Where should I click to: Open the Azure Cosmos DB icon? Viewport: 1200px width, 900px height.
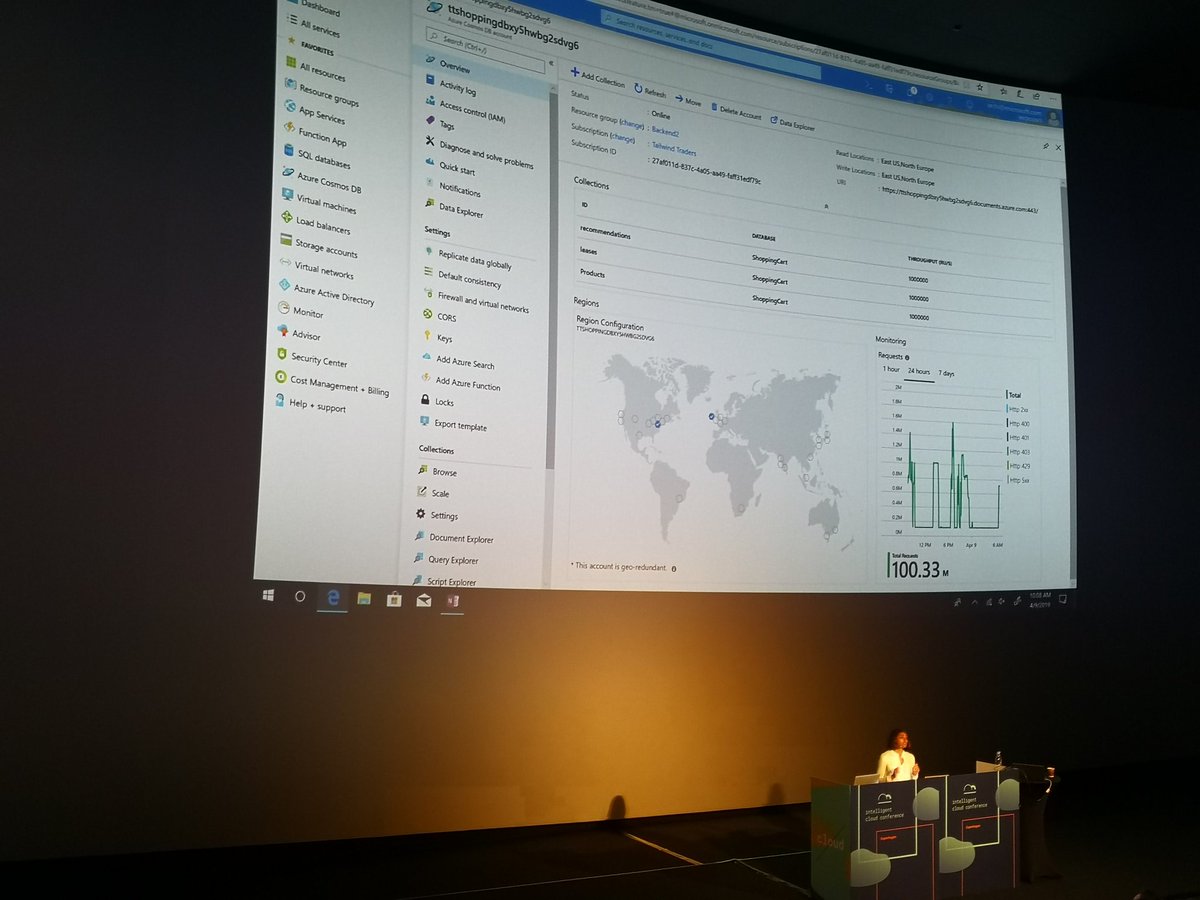(x=288, y=173)
